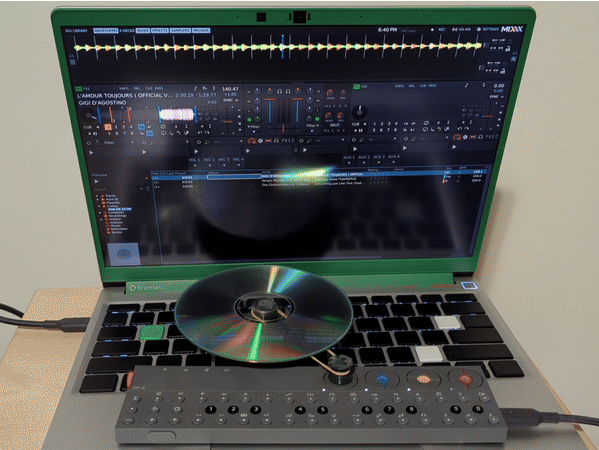This screenshot has width=599, height=450.
Task: Click SYNC on the right deck
Action: point(494,97)
